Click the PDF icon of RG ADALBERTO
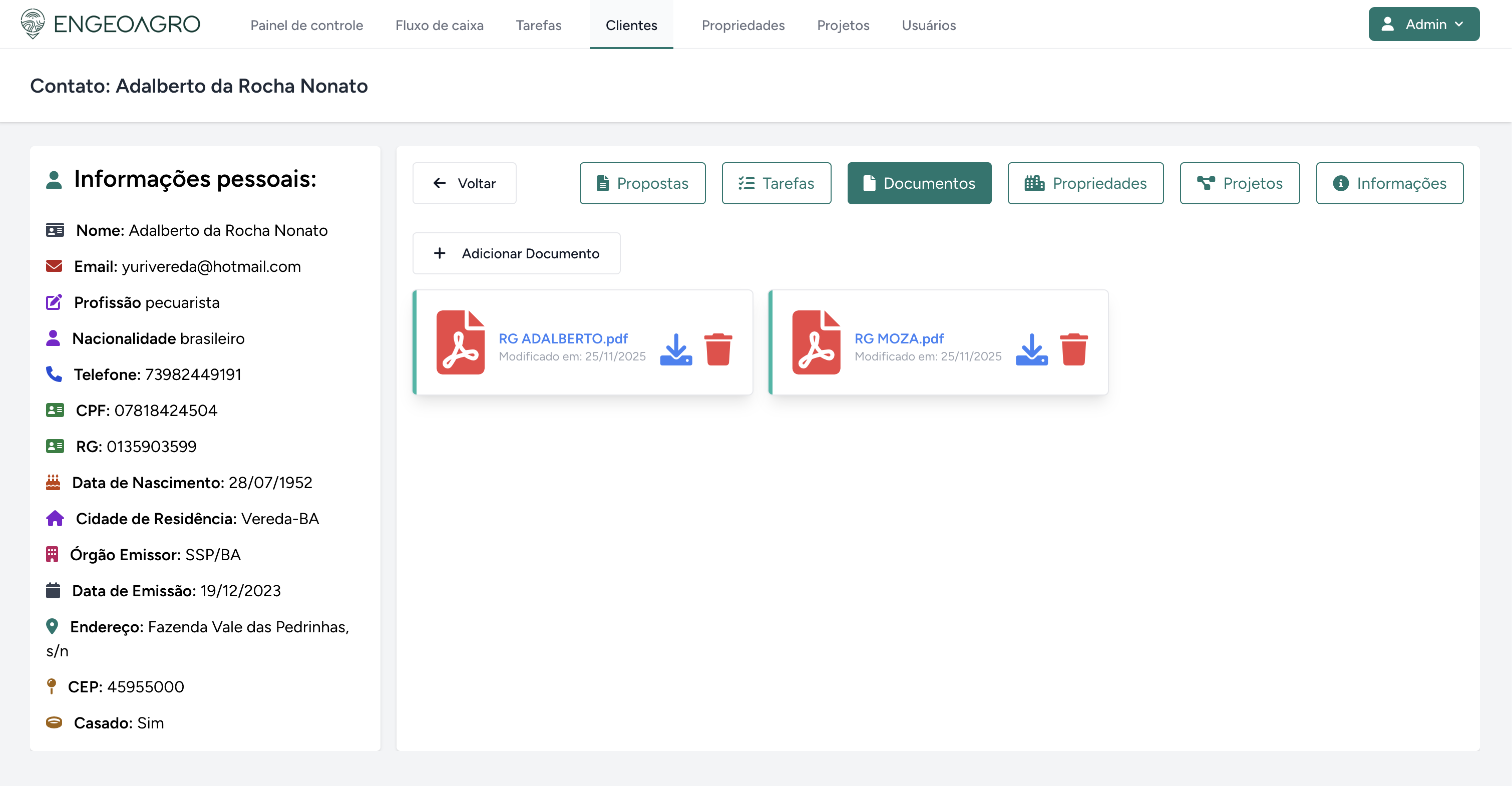The height and width of the screenshot is (786, 1512). point(460,342)
